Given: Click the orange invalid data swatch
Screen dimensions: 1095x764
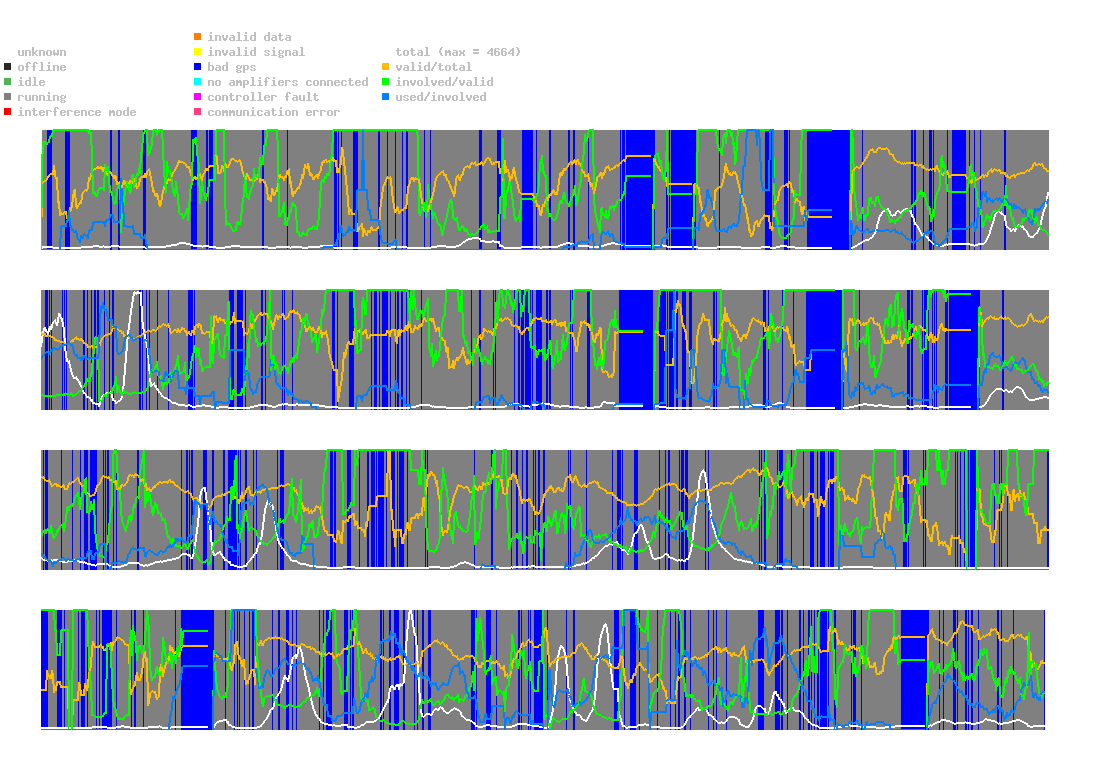Looking at the screenshot, I should pos(198,36).
